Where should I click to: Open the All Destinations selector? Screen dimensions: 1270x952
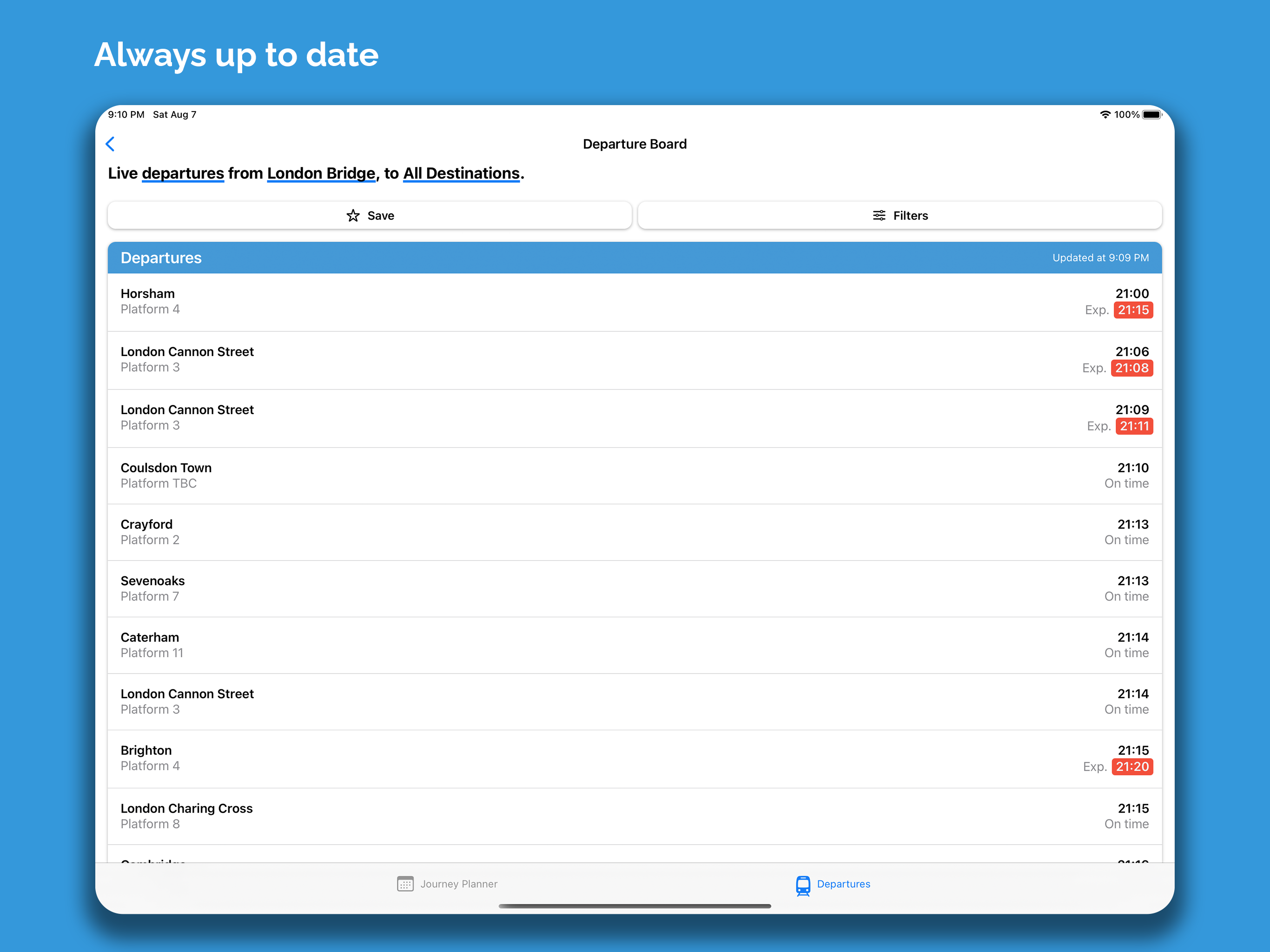pyautogui.click(x=461, y=173)
